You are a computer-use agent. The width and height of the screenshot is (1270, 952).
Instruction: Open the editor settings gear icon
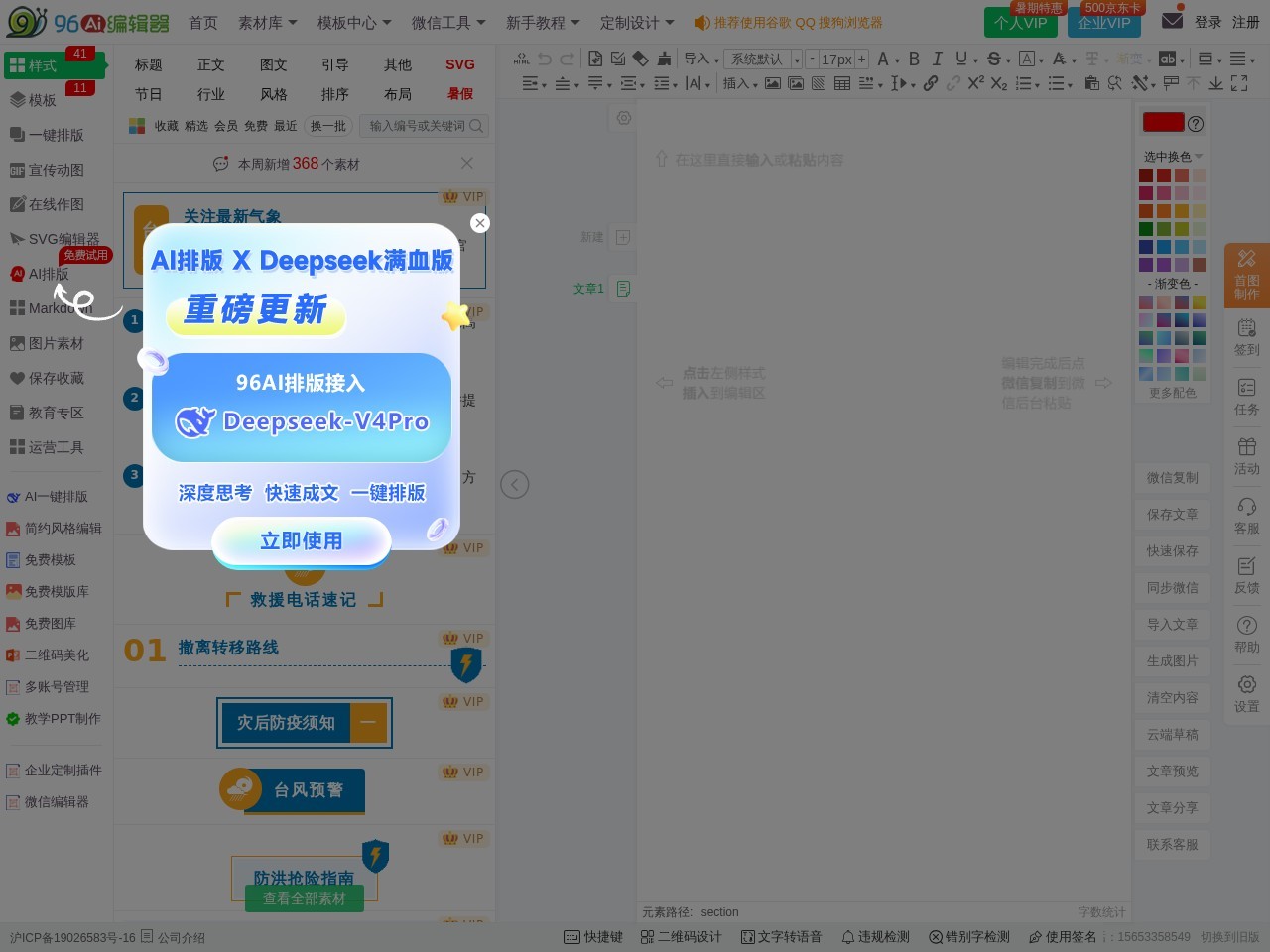[x=623, y=118]
